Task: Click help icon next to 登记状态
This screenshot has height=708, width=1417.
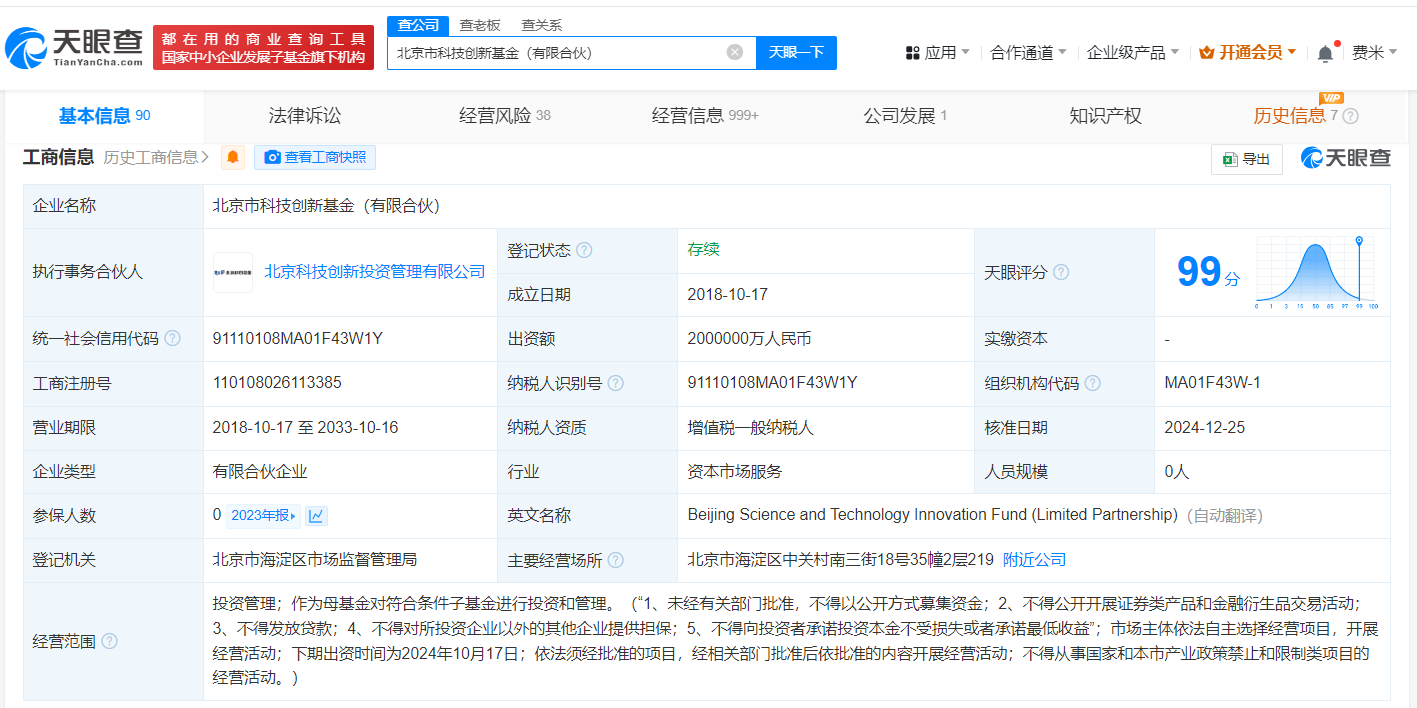Action: [584, 251]
